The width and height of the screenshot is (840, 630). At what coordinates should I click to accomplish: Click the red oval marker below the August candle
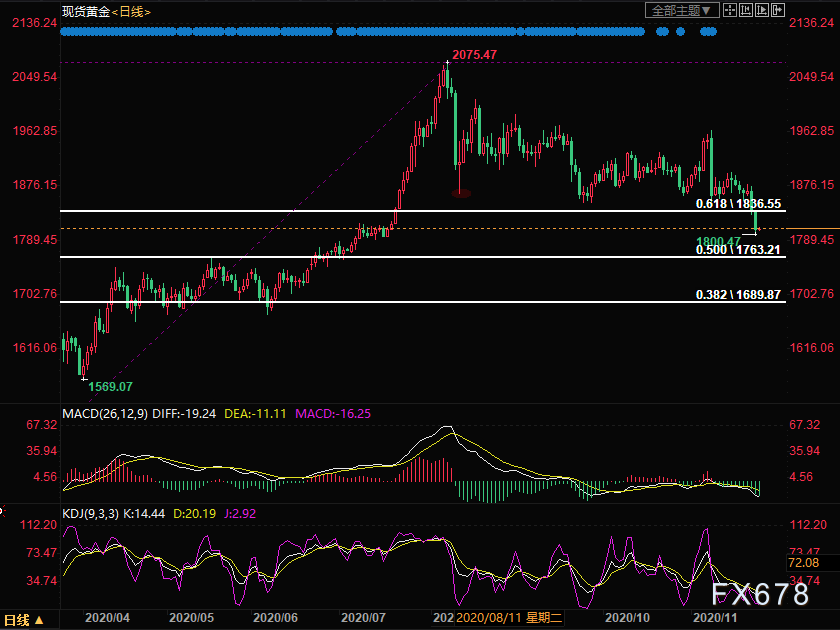click(x=461, y=193)
